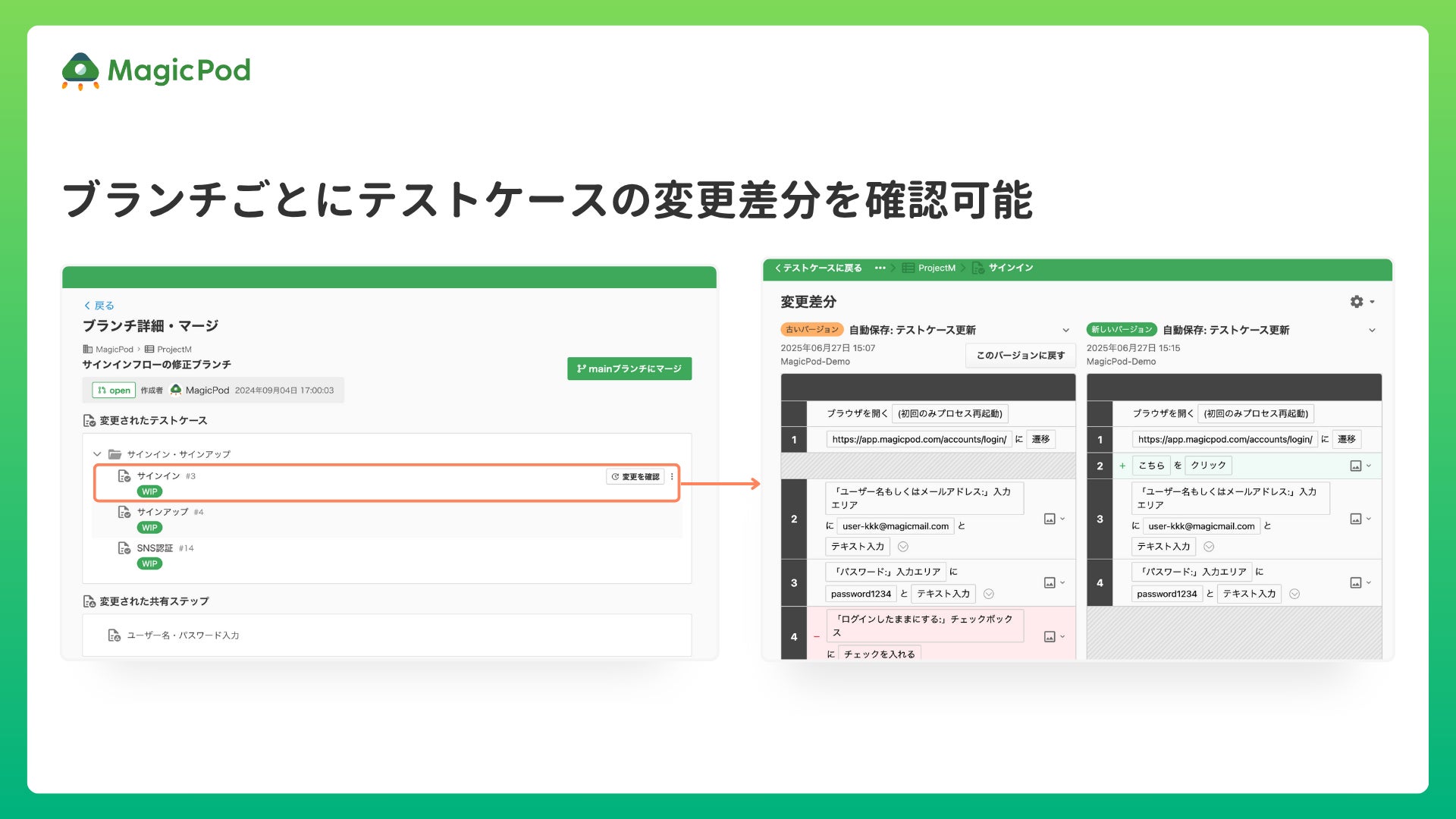Click the SNS認証 test case icon
The width and height of the screenshot is (1456, 819).
pos(124,548)
